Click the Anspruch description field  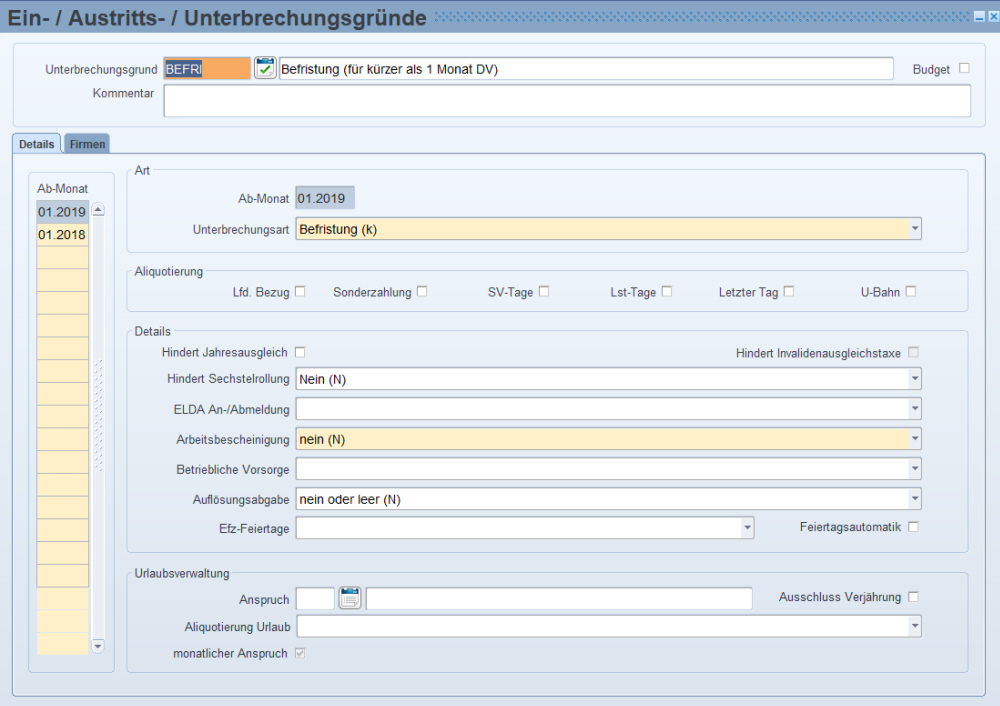coord(559,598)
